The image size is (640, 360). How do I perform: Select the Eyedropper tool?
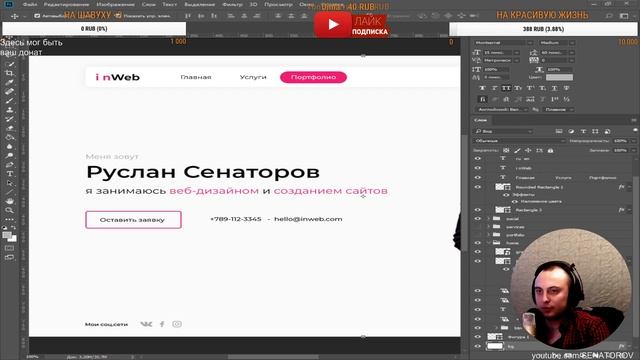tap(9, 82)
